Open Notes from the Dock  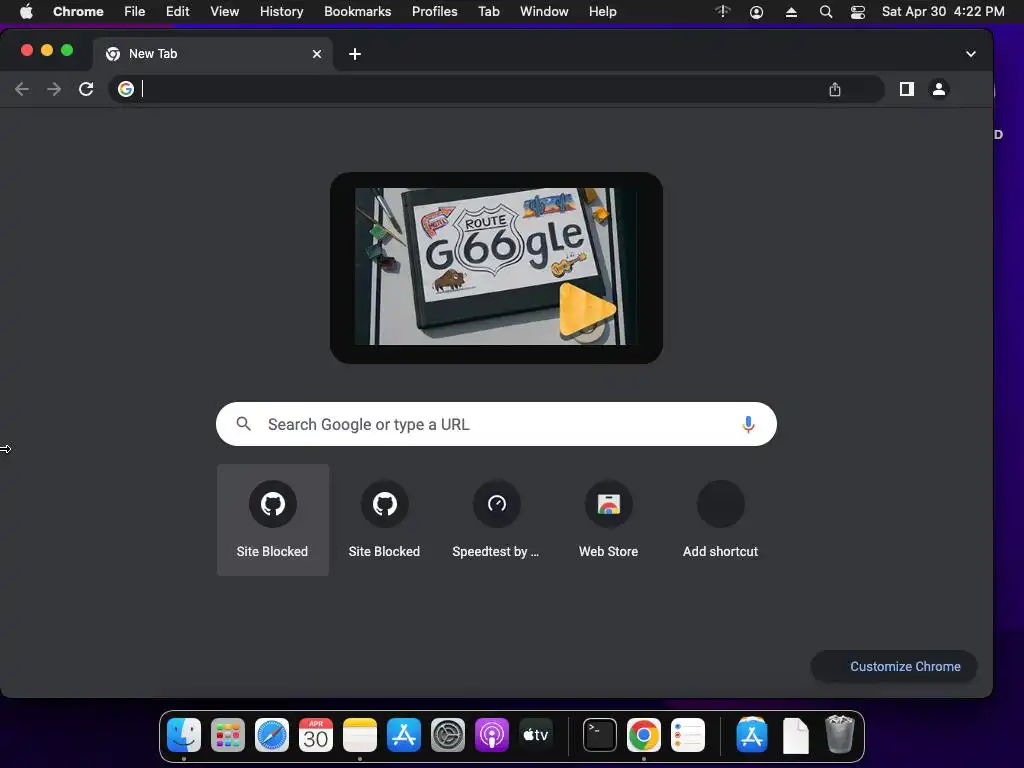[x=360, y=735]
